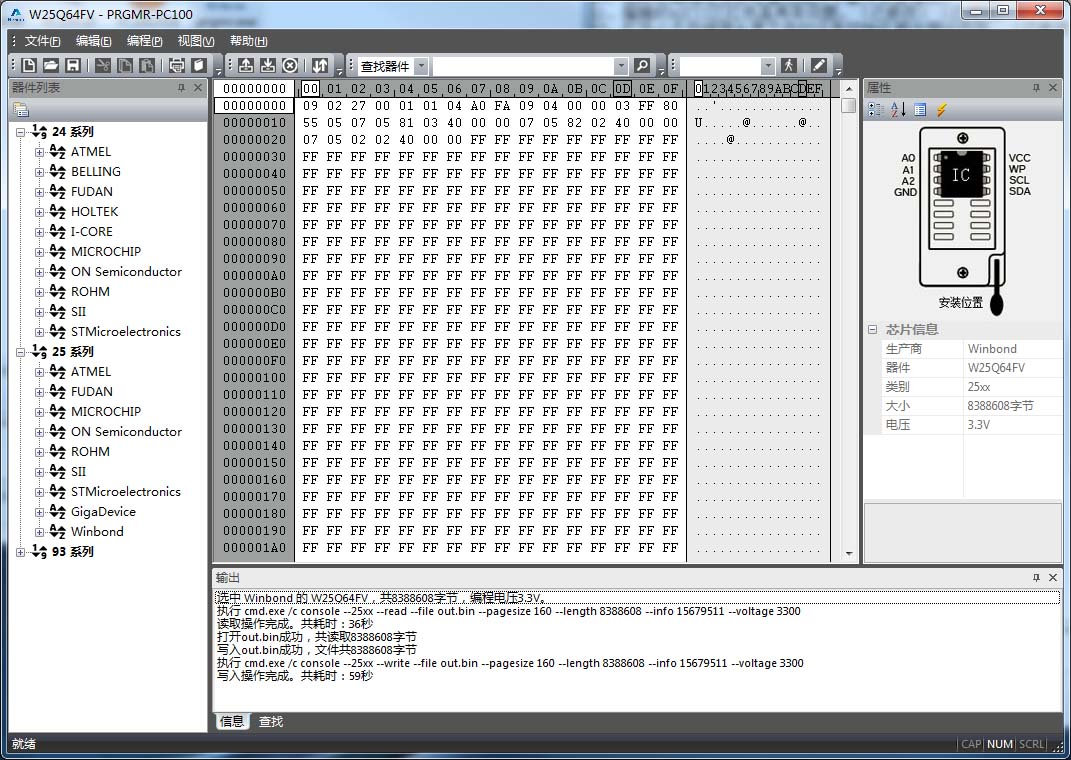Click the Copy toolbar icon
The height and width of the screenshot is (760, 1071).
tap(125, 66)
